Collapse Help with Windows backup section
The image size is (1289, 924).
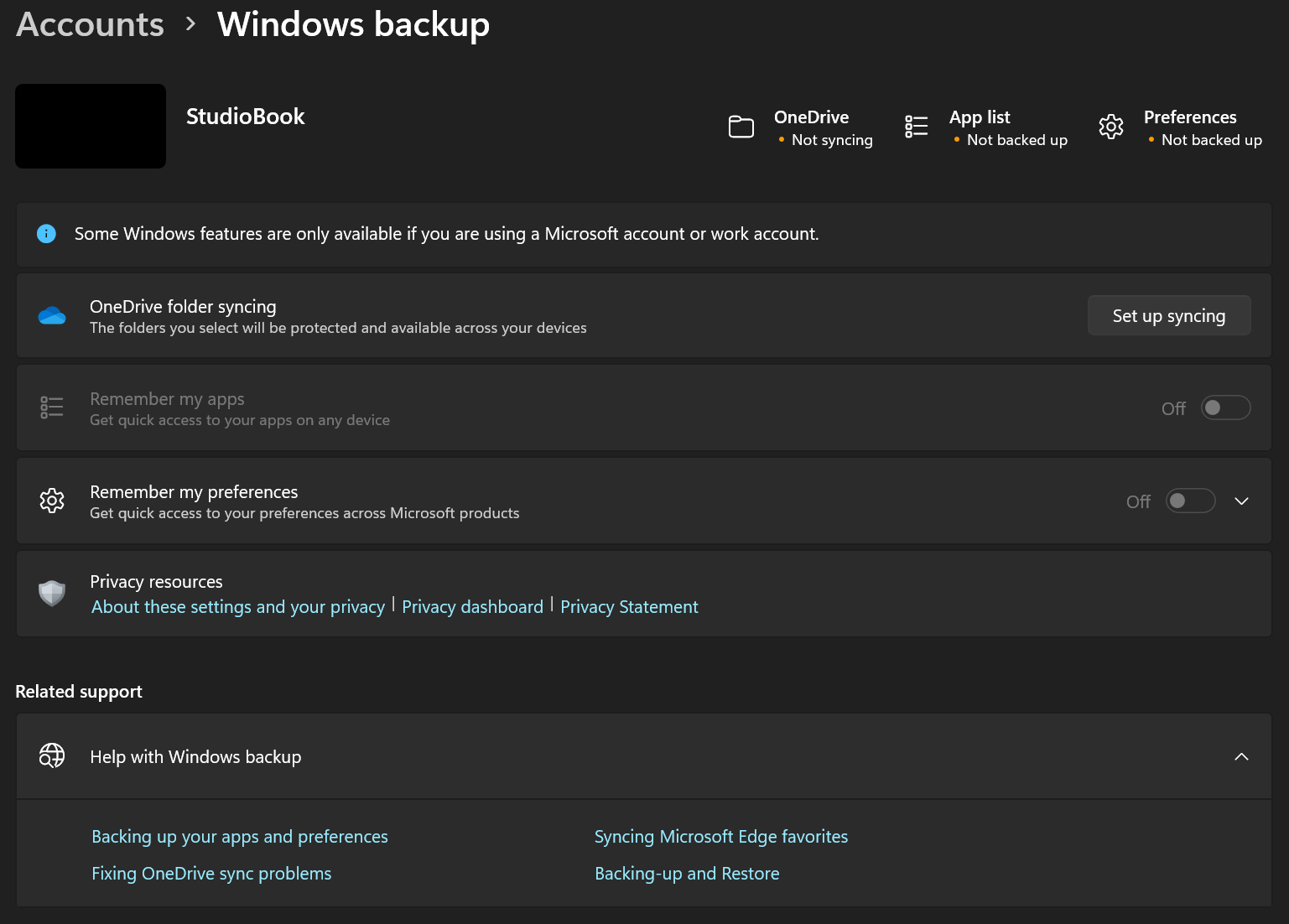pos(1242,756)
